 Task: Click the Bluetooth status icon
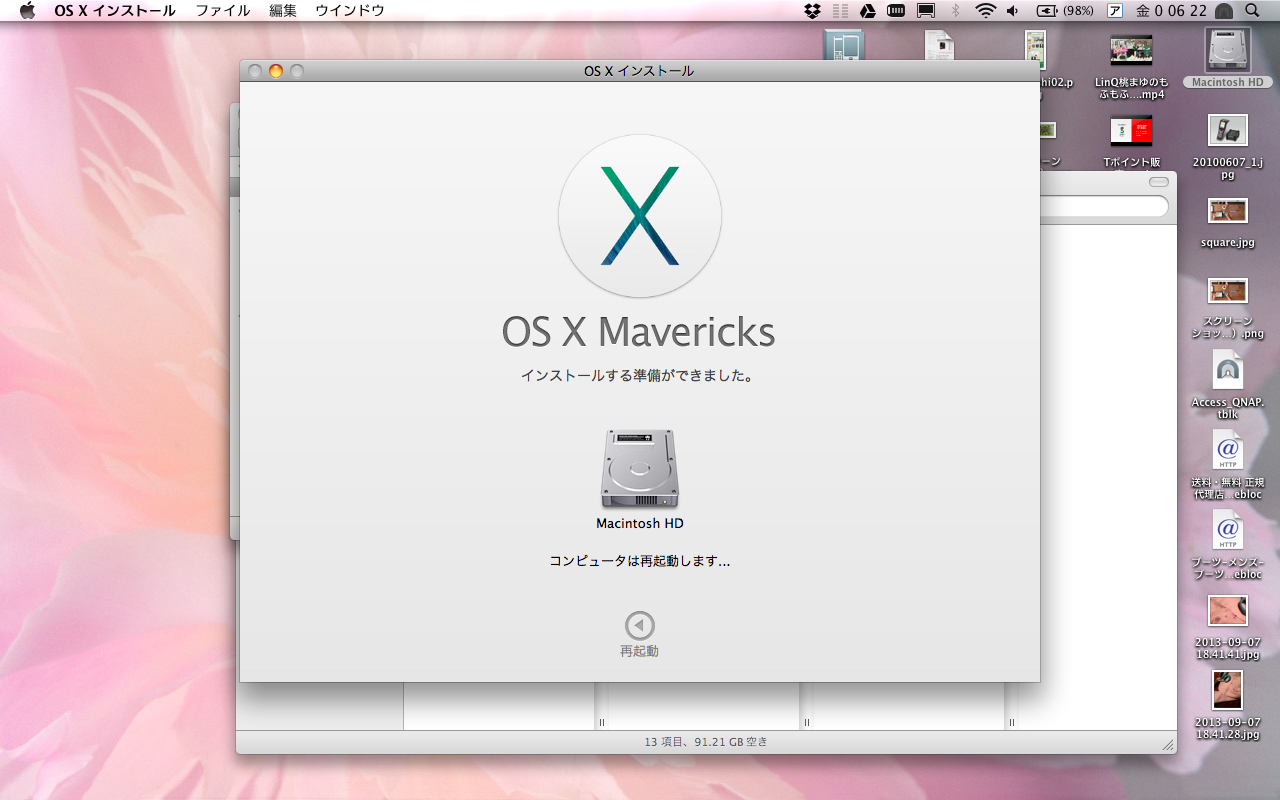(955, 11)
